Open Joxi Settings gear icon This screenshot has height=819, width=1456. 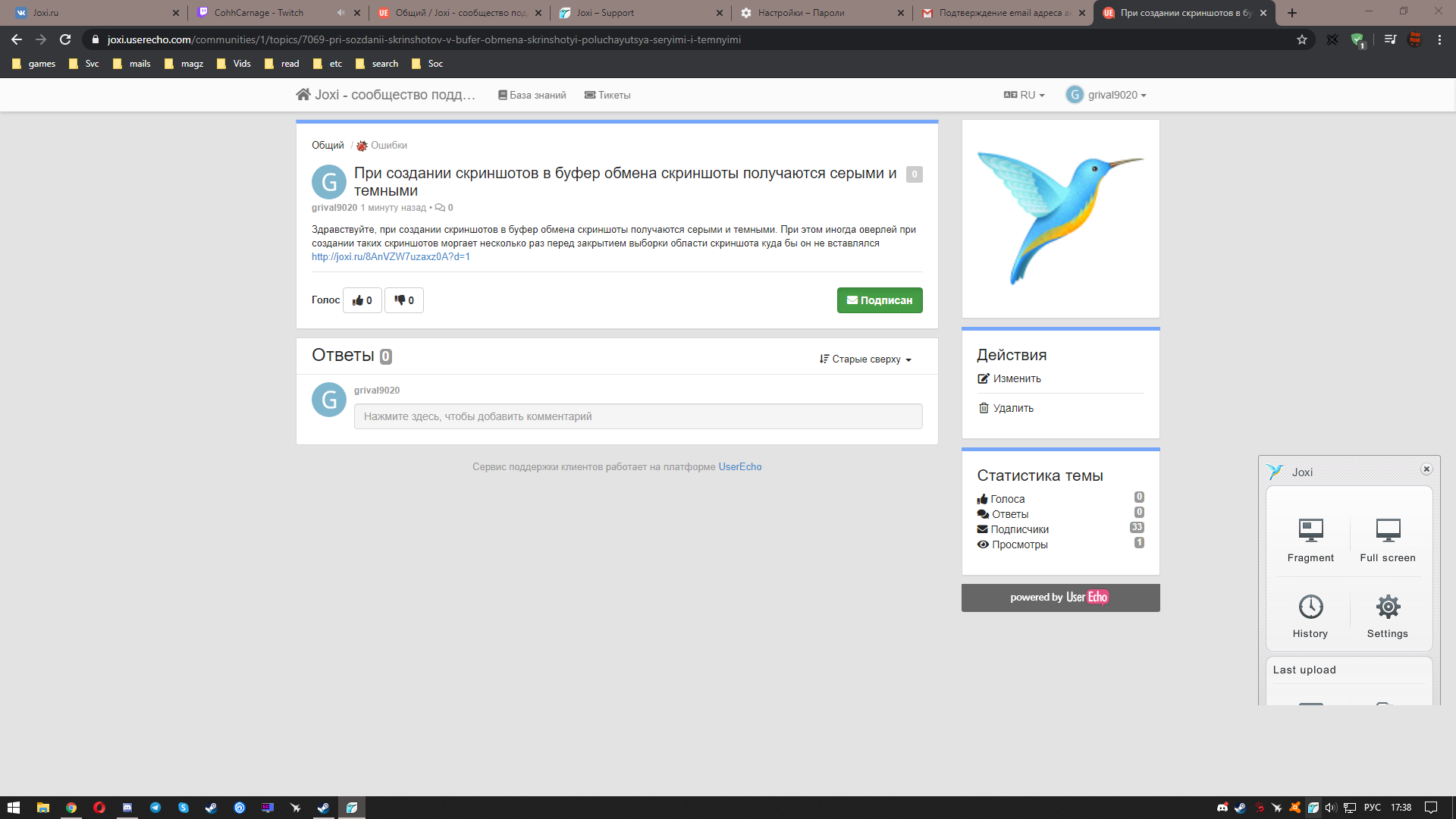tap(1388, 607)
